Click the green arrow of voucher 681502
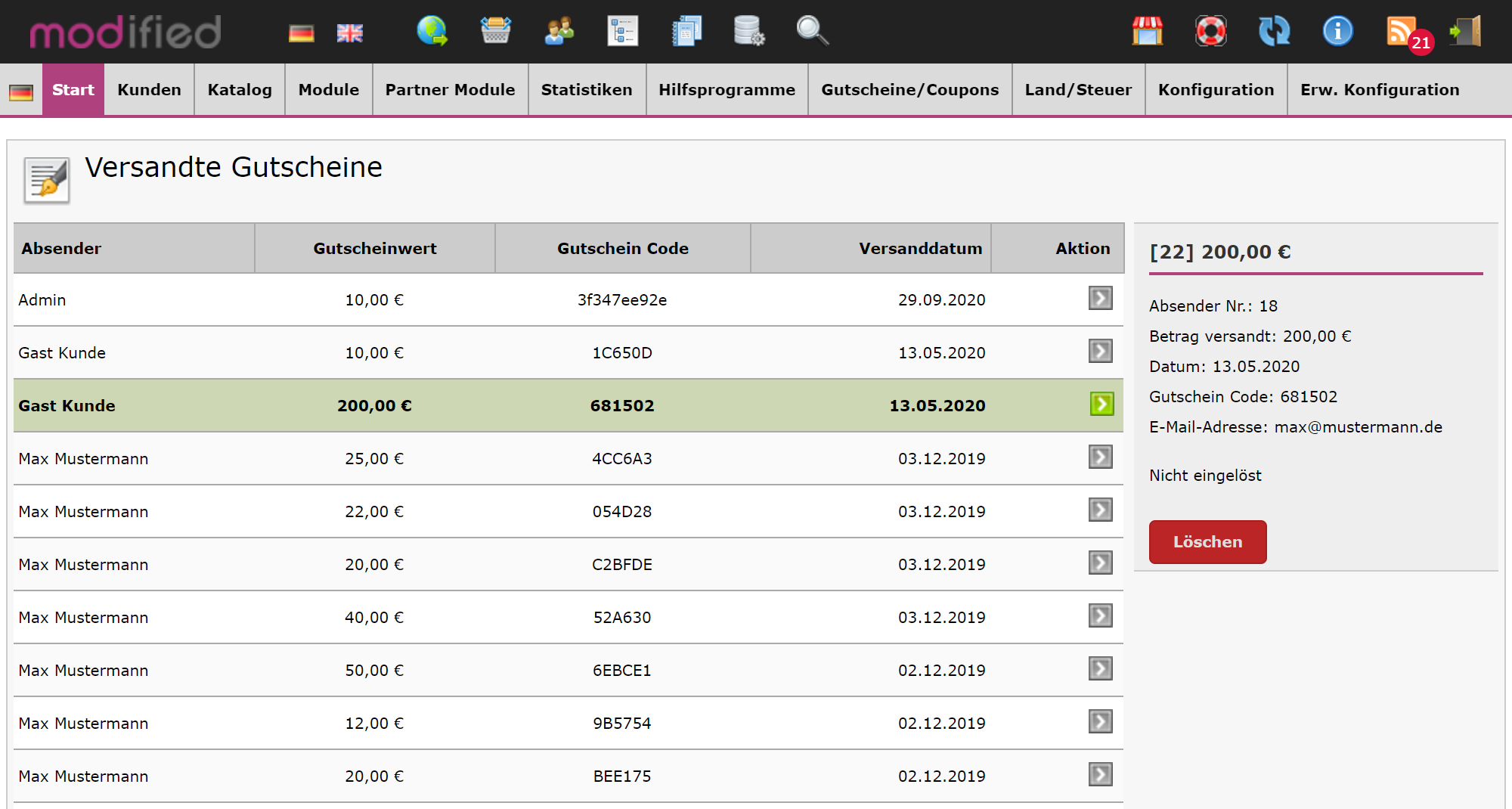This screenshot has height=809, width=1512. [x=1101, y=404]
